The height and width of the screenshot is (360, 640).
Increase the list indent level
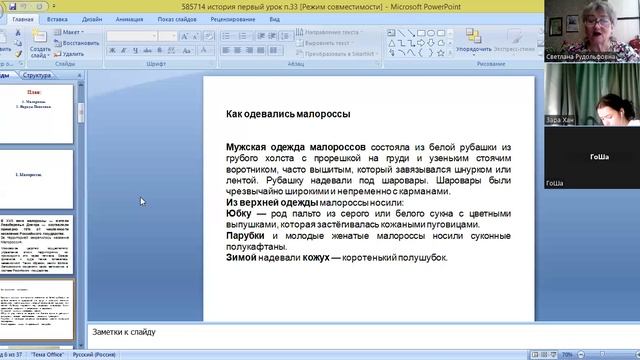[272, 36]
